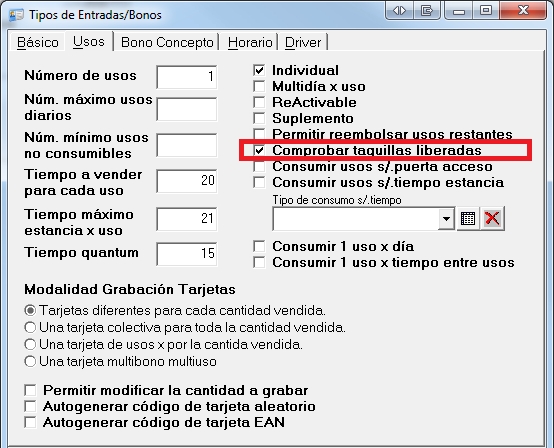This screenshot has height=448, width=554.
Task: Maximize the window with the restore icon
Action: click(486, 10)
